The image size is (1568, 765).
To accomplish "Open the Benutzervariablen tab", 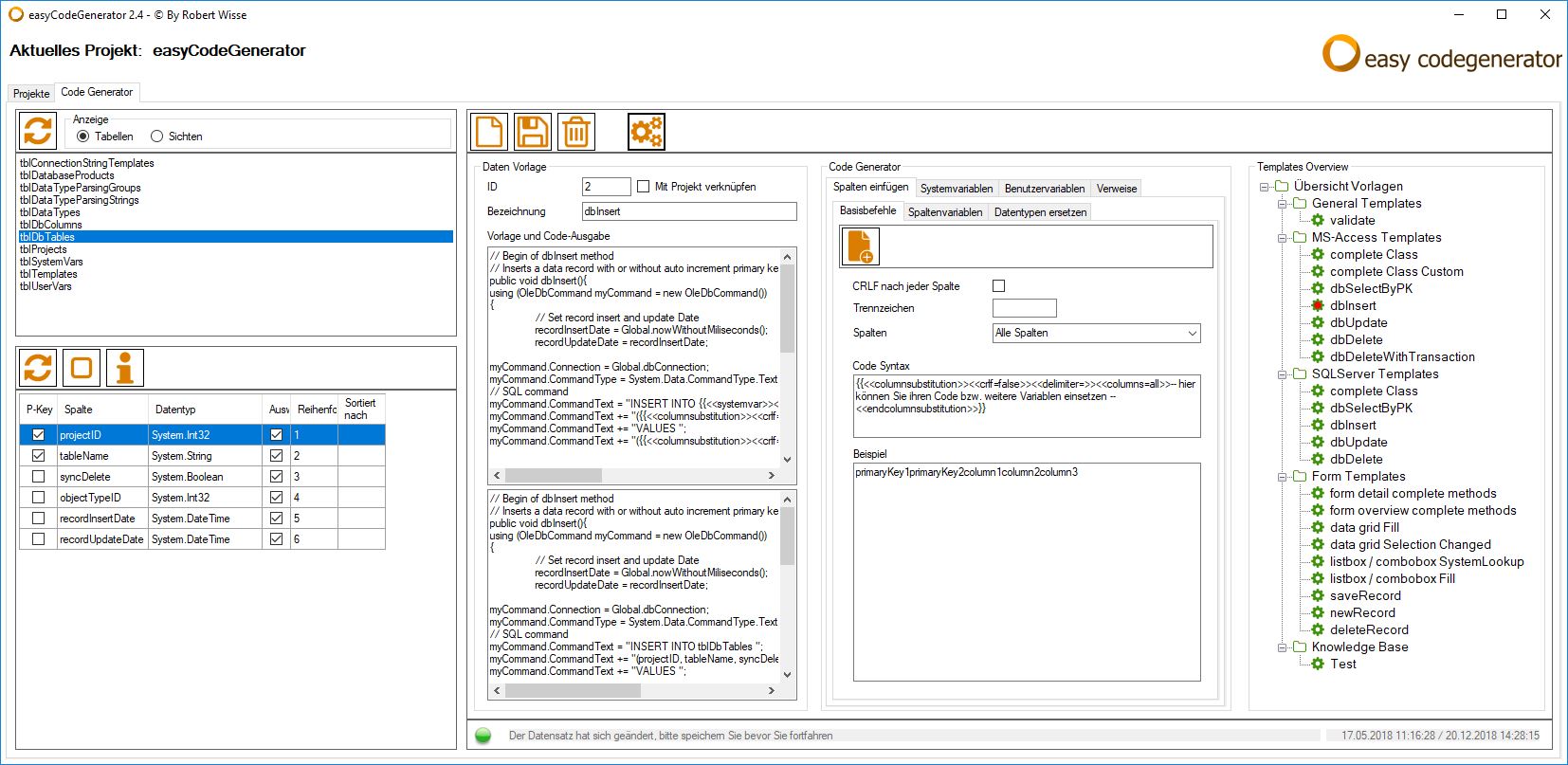I will [x=1045, y=189].
